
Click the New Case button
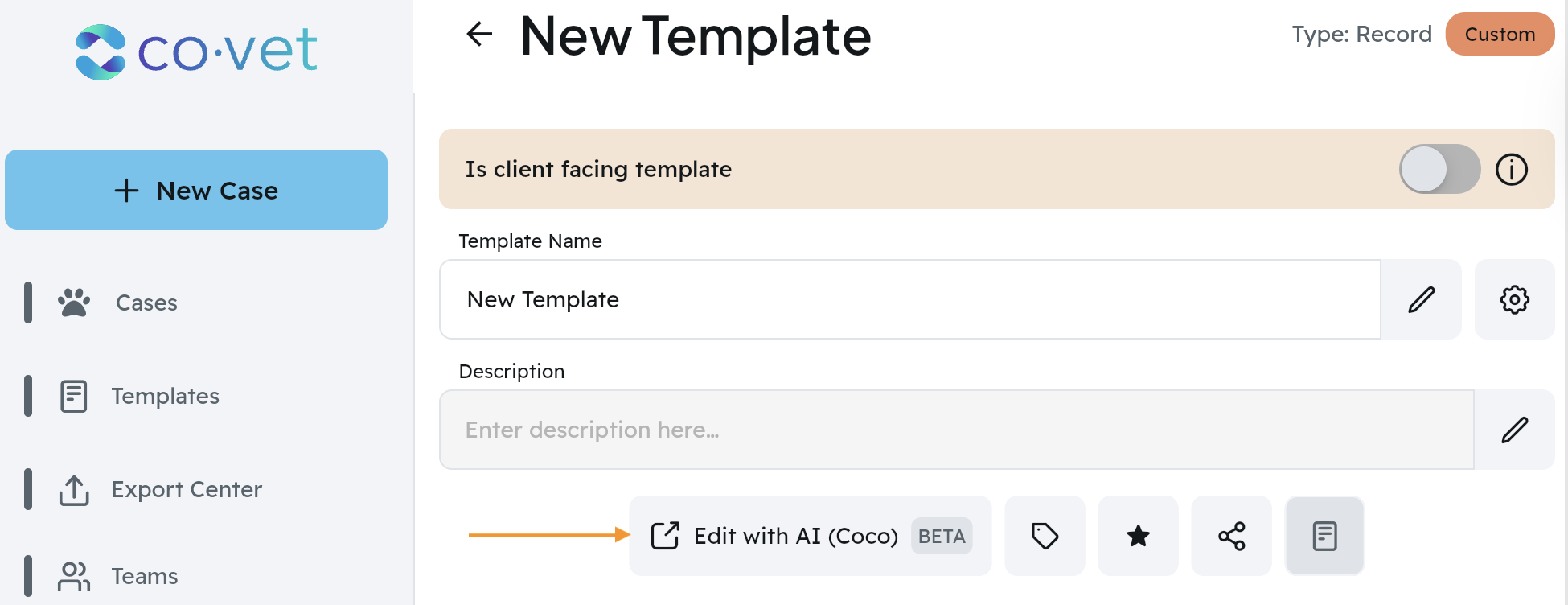tap(196, 190)
